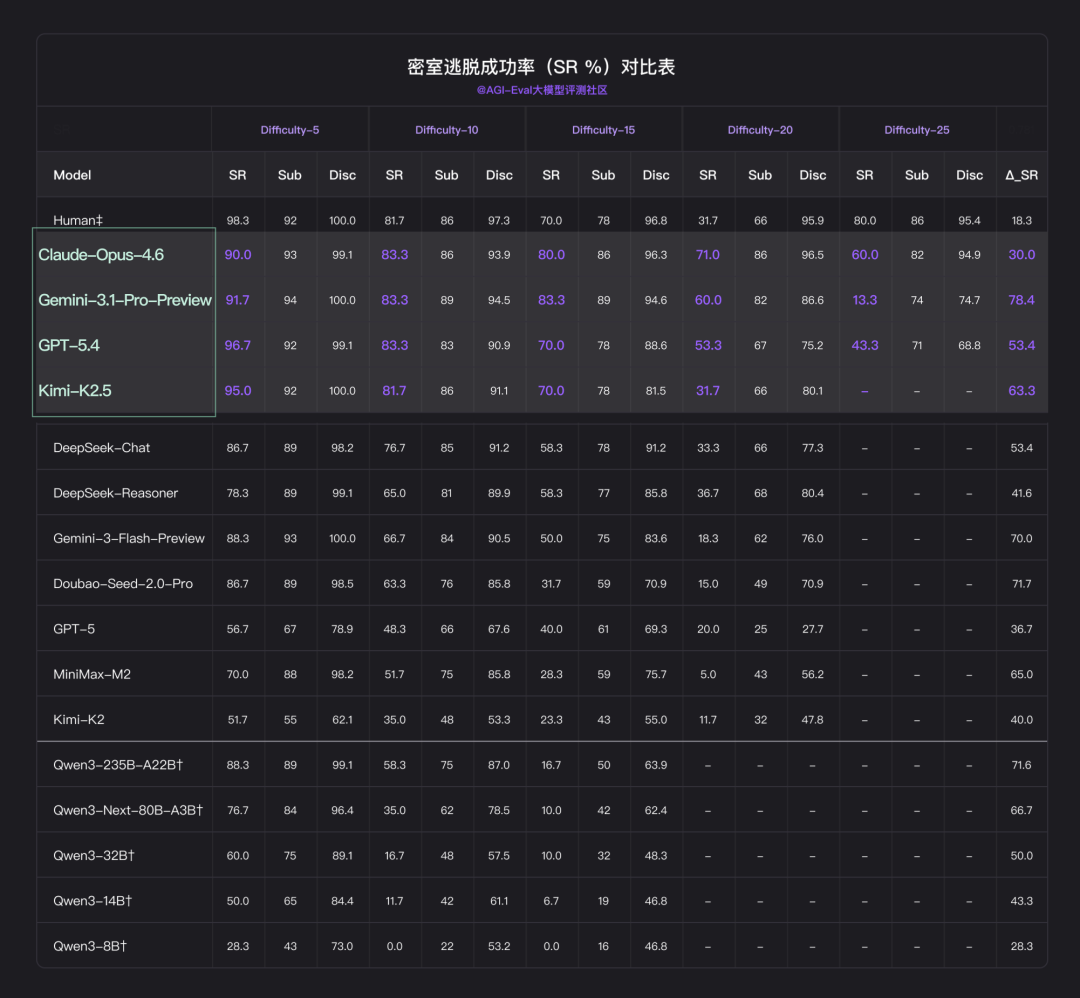Click the SR header under Difficulty-20

[708, 175]
